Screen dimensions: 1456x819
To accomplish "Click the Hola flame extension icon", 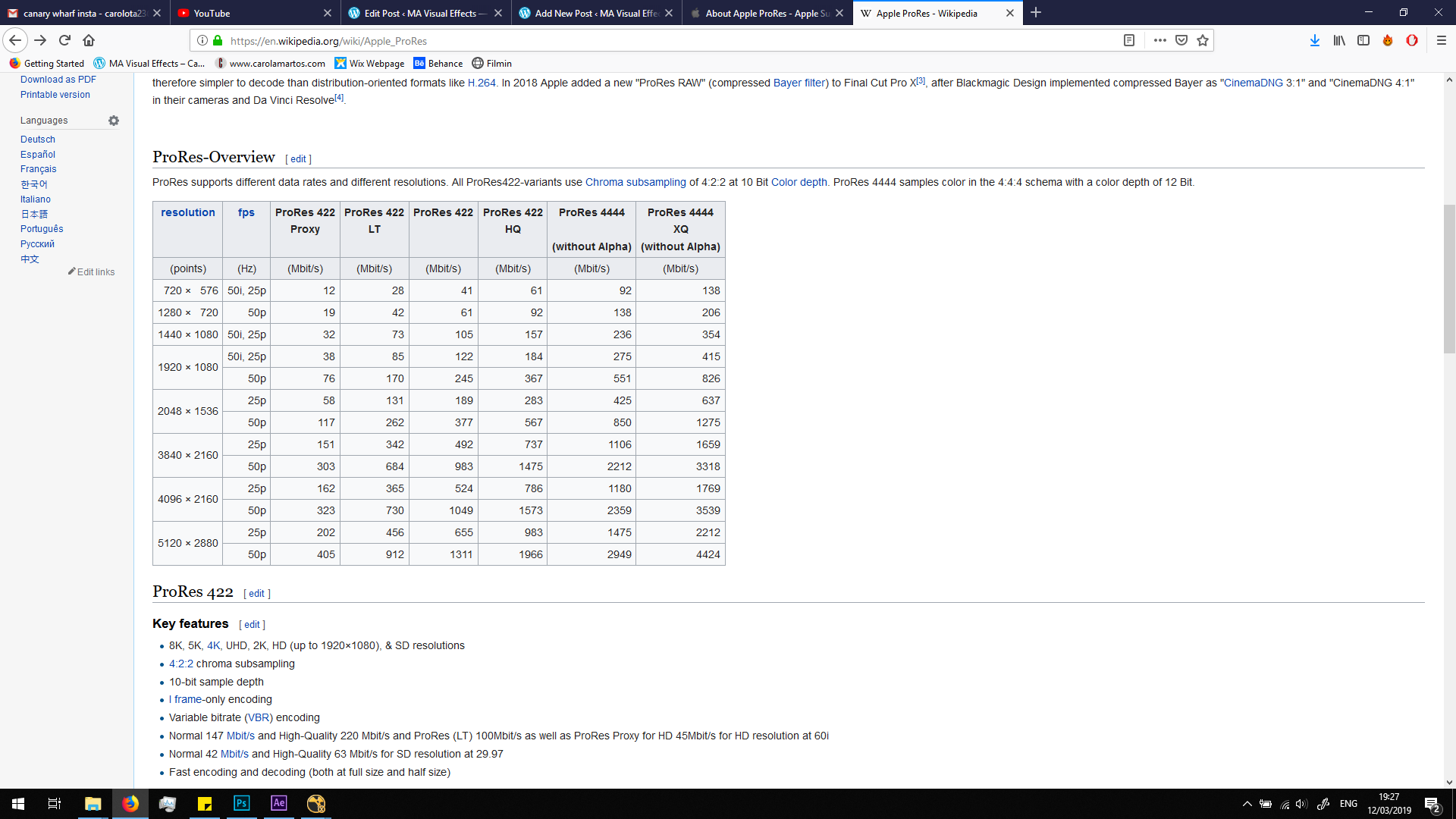I will tap(1388, 41).
